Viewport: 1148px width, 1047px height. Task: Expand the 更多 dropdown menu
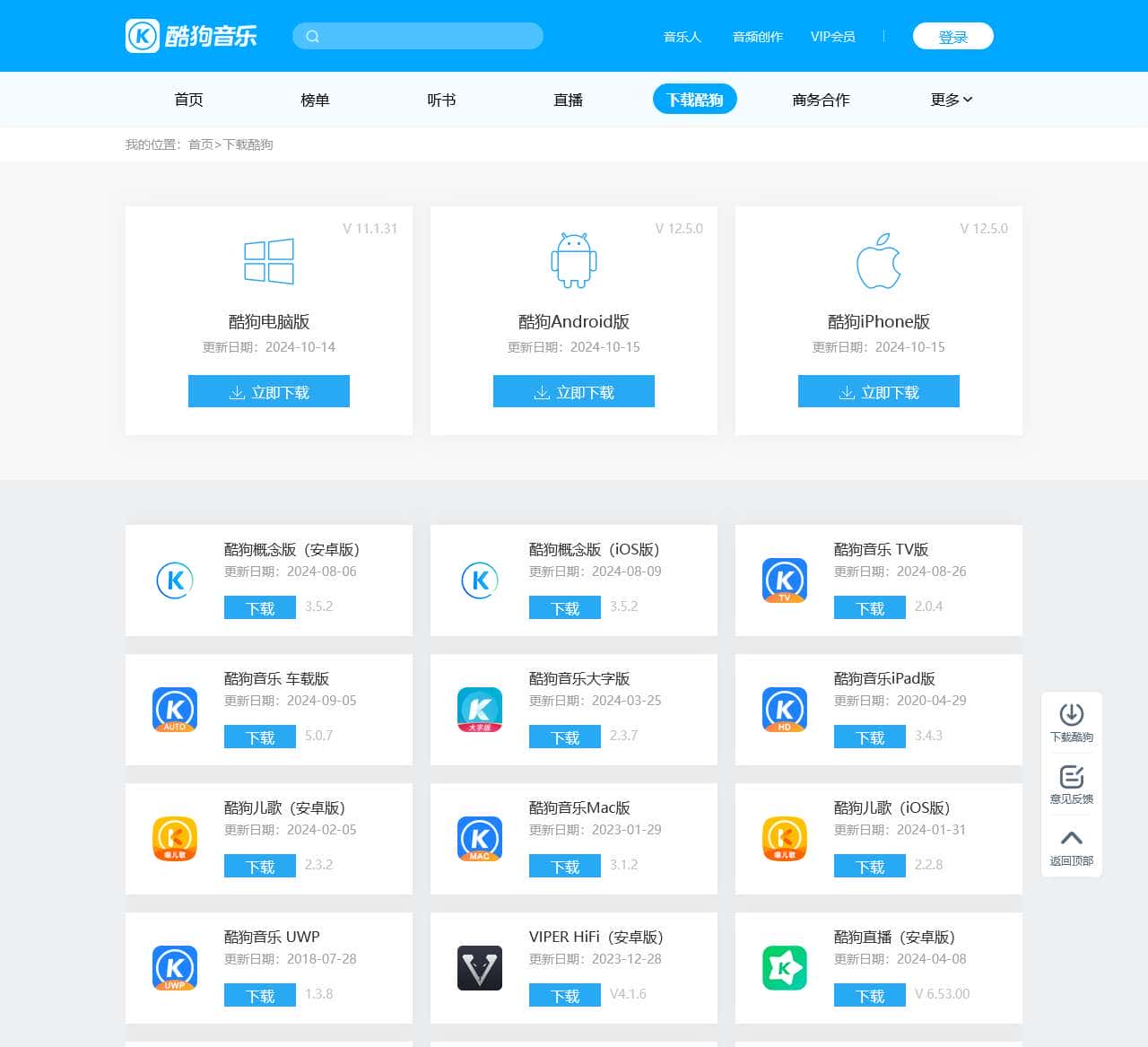952,100
